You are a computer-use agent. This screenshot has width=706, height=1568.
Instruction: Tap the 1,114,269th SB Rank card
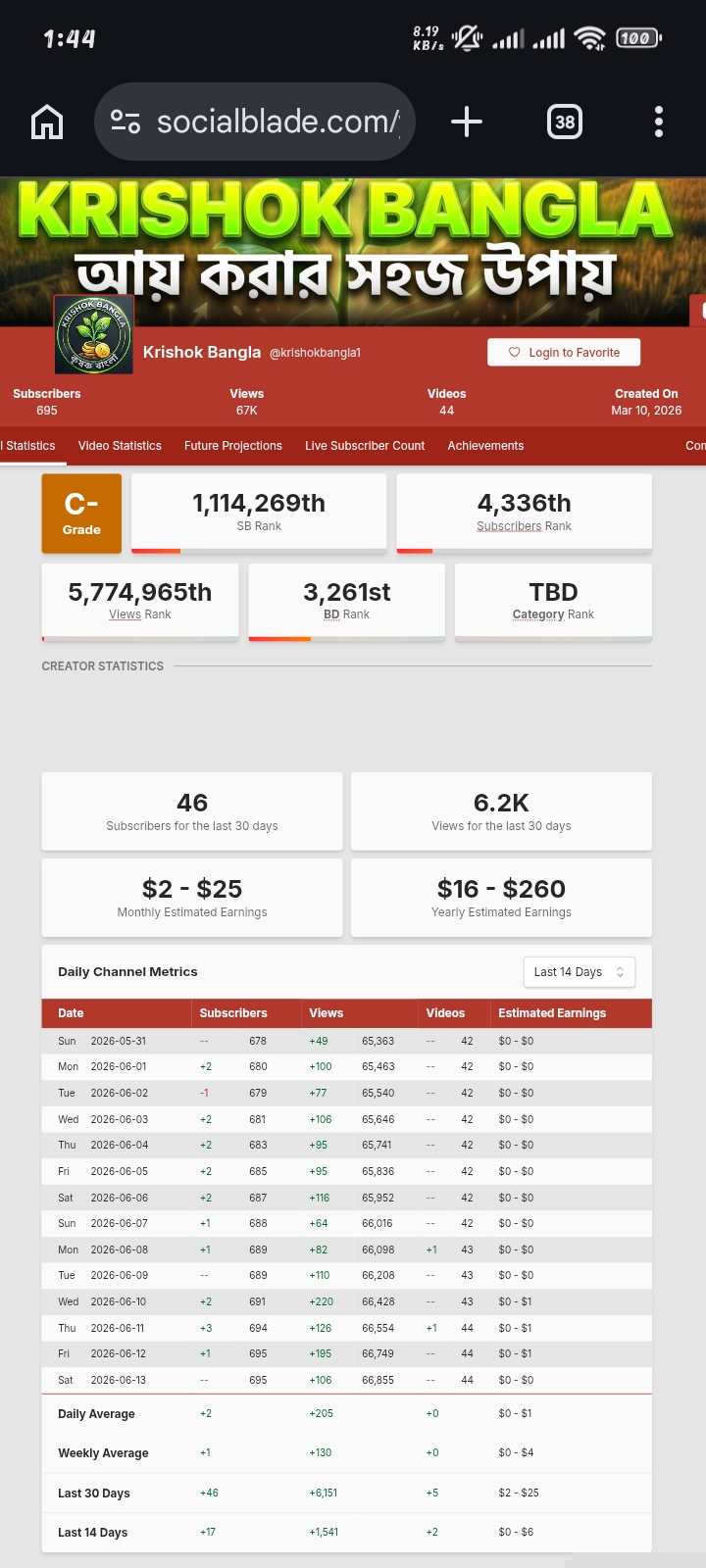pos(259,513)
